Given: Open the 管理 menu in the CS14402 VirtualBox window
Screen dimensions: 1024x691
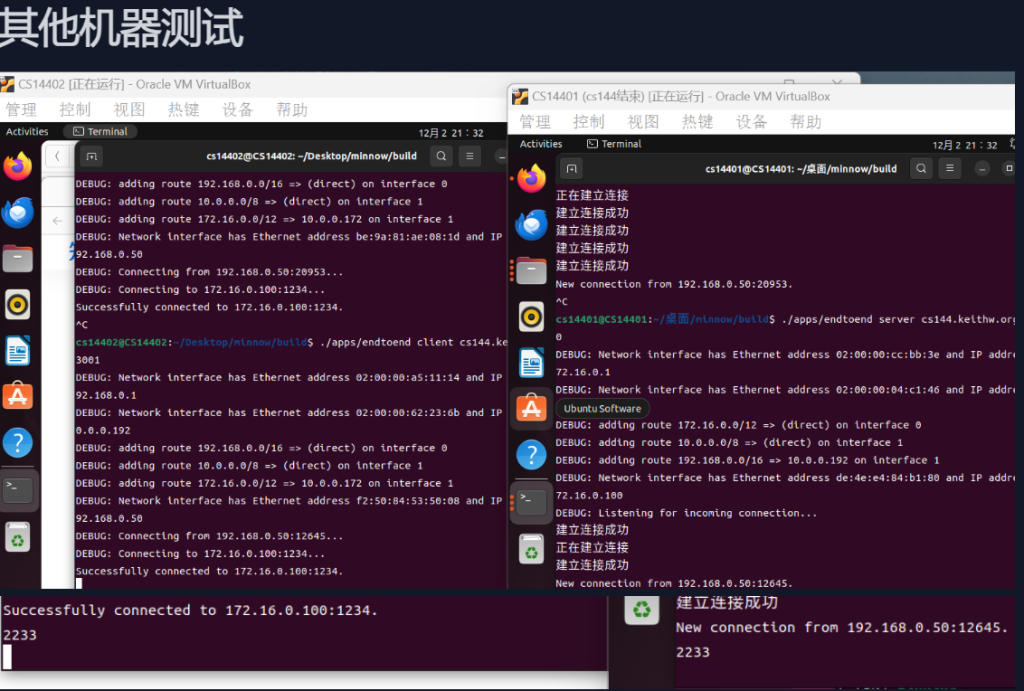Looking at the screenshot, I should pos(21,109).
